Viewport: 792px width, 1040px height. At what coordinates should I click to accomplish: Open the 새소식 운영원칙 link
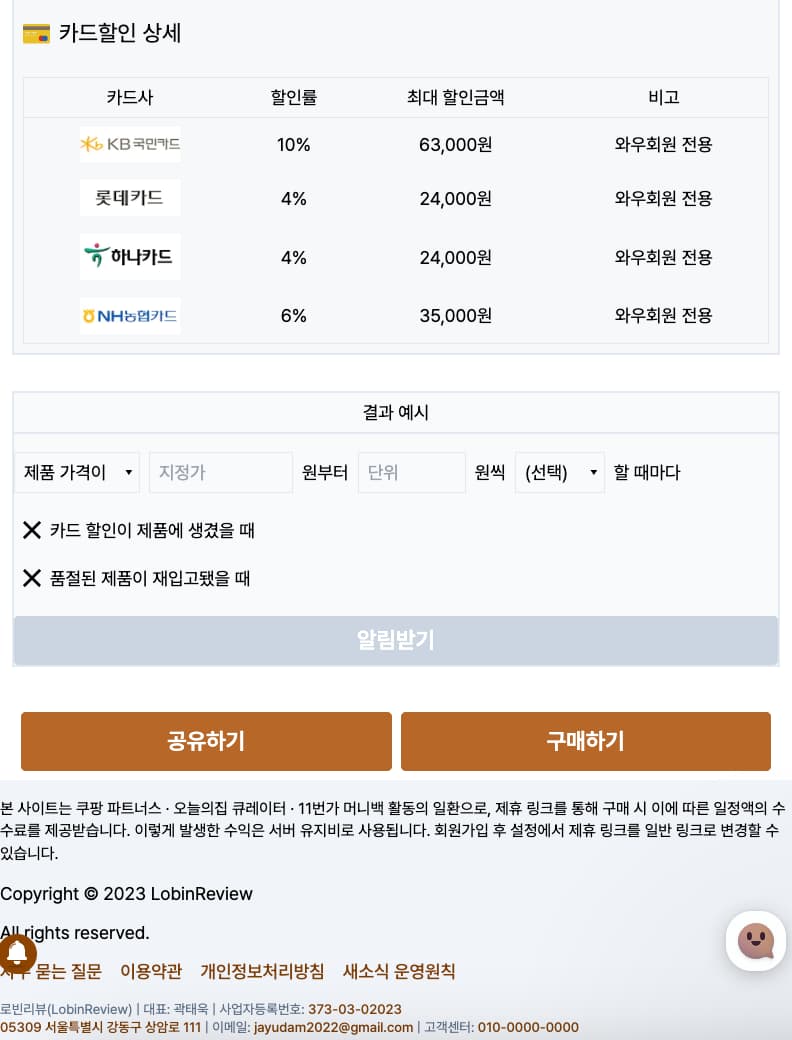pyautogui.click(x=399, y=971)
